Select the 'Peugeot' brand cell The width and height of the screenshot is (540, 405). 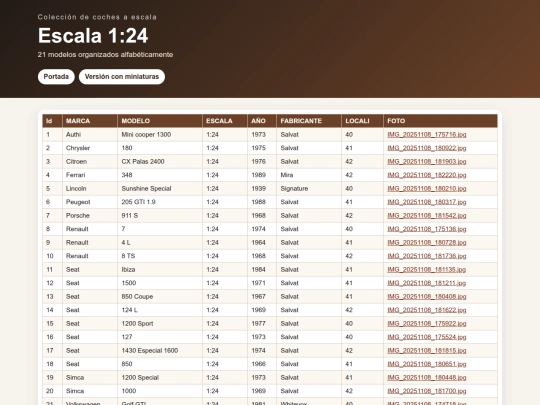(x=90, y=202)
